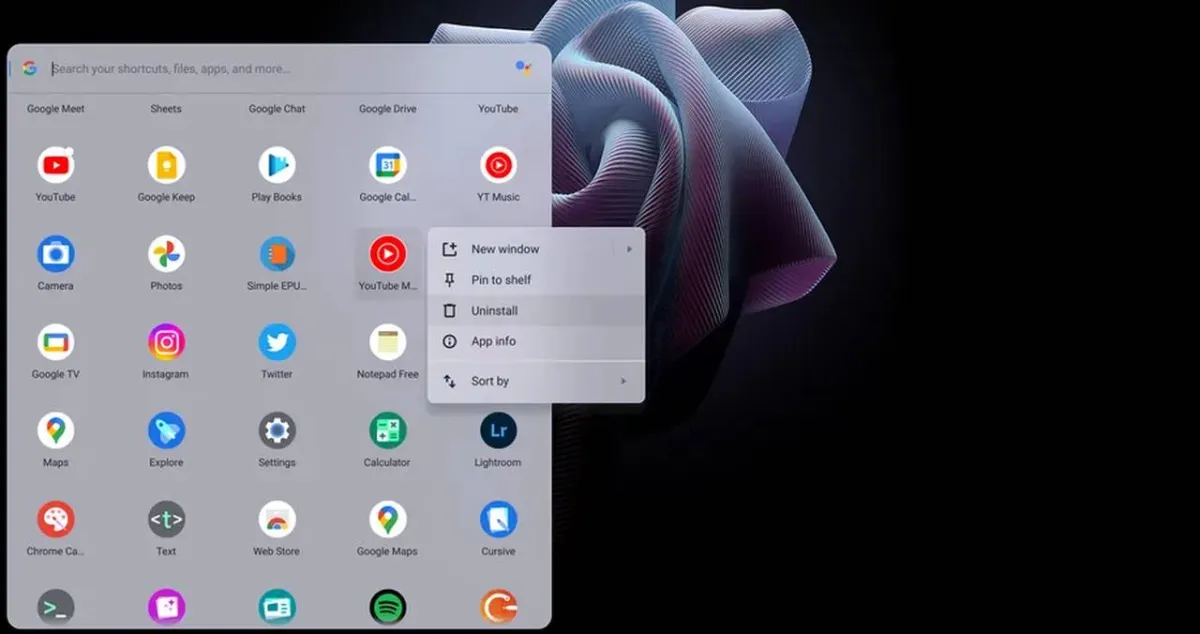Expand the Sort by submenu arrow
This screenshot has height=634, width=1200.
pos(624,381)
